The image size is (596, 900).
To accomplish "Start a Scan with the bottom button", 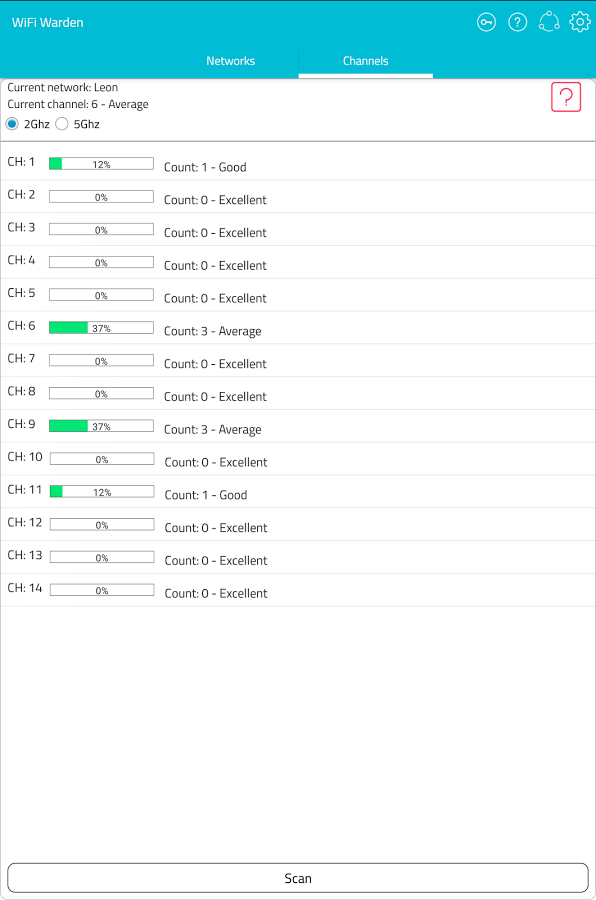I will click(x=298, y=878).
